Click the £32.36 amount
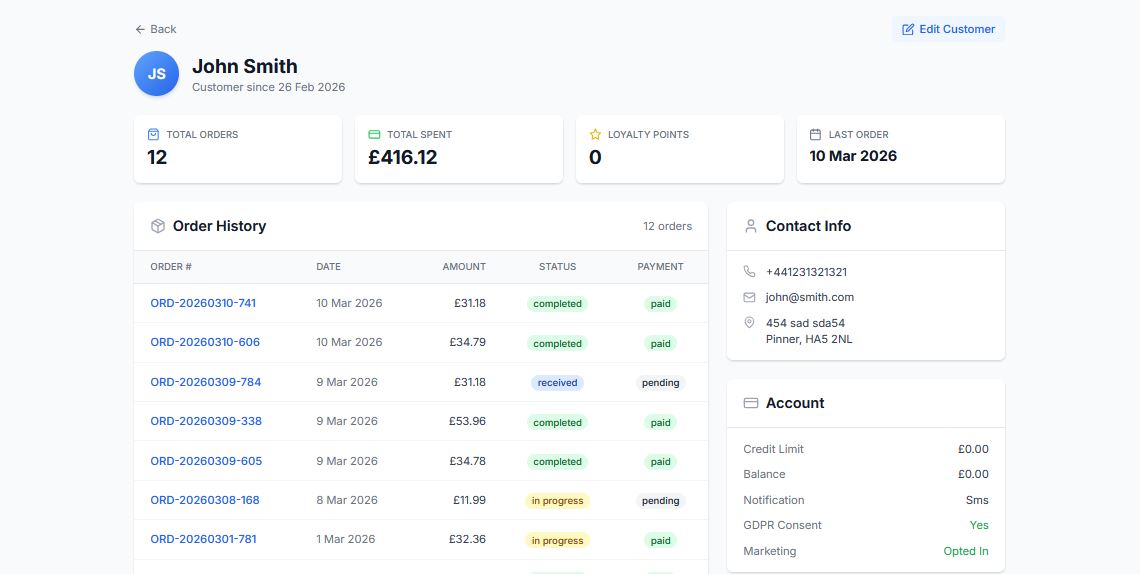 467,539
